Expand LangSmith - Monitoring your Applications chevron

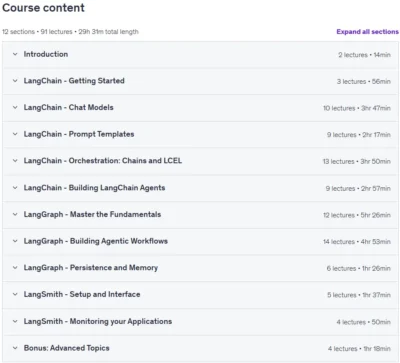15,321
